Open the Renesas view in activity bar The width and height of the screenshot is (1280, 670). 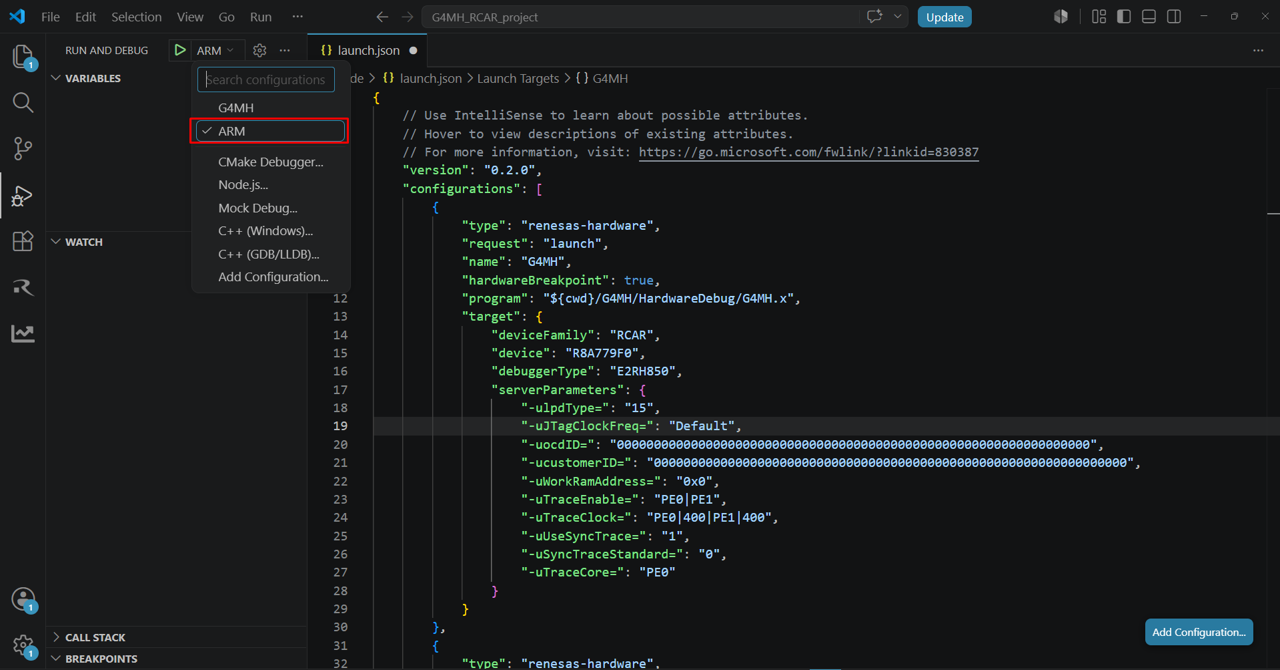tap(23, 287)
